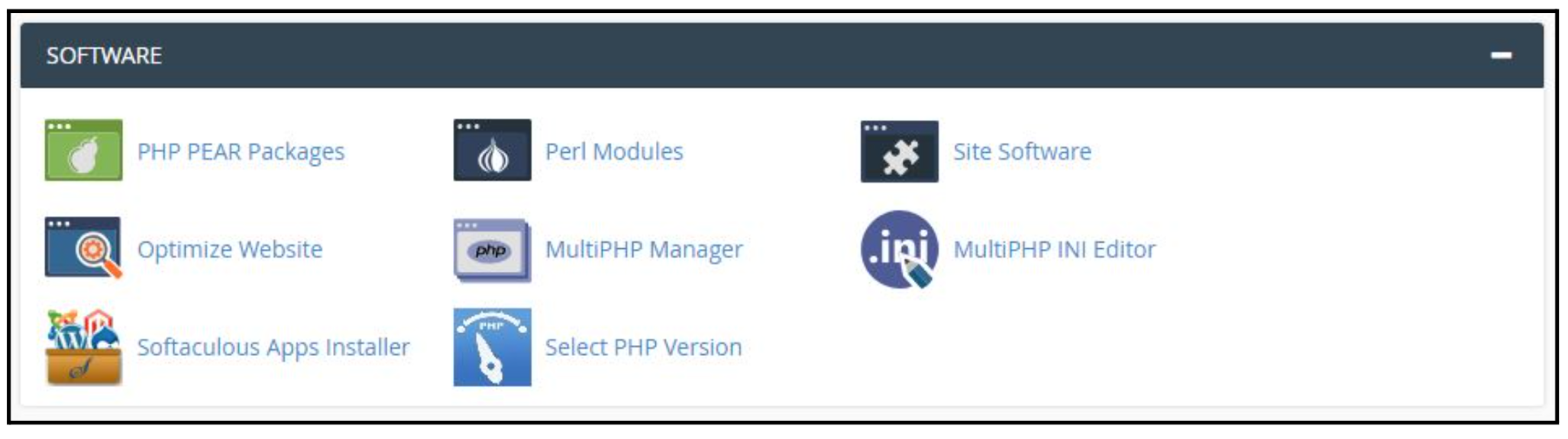Click the dark SOFTWARE header bar
Image resolution: width=1568 pixels, height=439 pixels.
[764, 55]
